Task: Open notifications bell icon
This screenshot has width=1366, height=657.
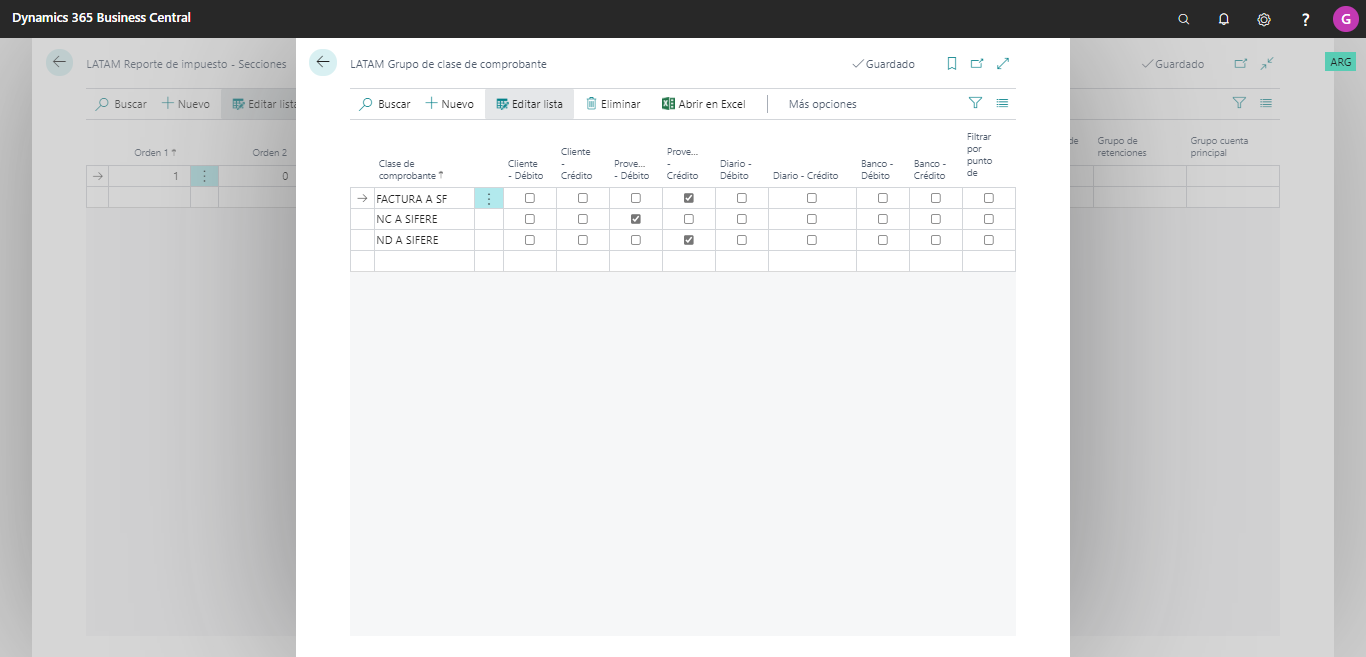Action: [1224, 19]
